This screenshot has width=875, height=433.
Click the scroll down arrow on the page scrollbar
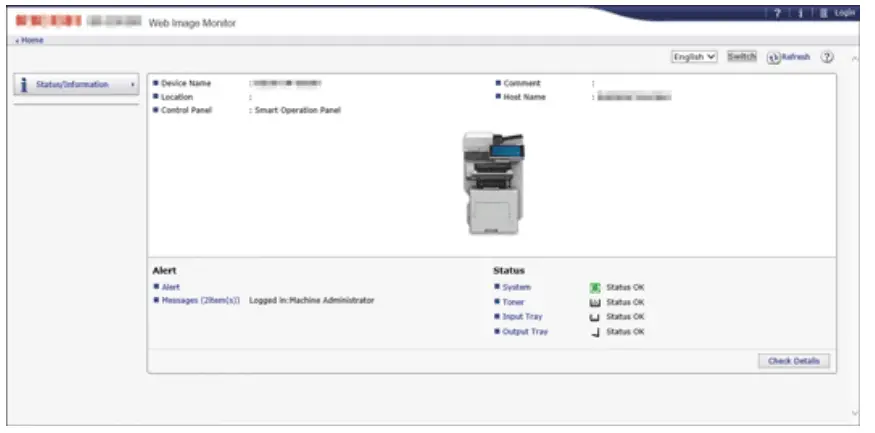click(855, 413)
